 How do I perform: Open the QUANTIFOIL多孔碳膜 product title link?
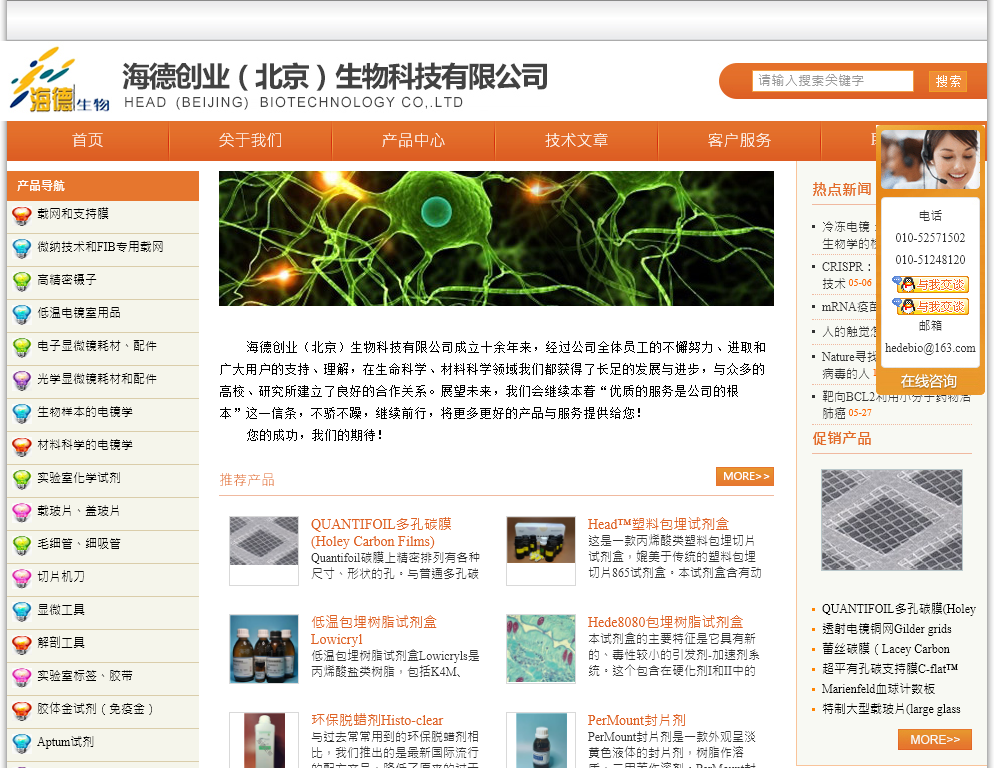[381, 524]
